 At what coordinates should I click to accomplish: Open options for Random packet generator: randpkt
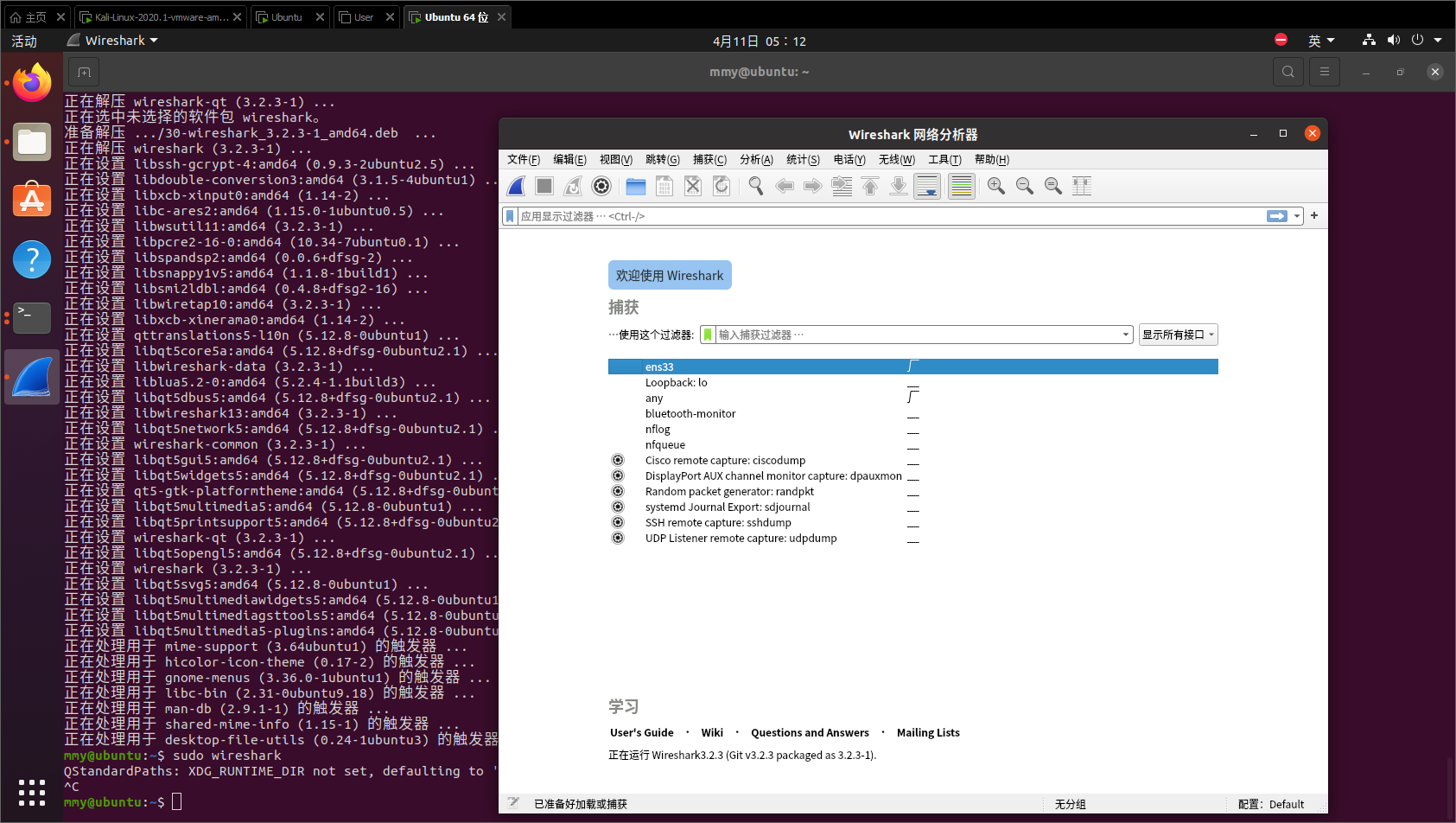point(618,491)
